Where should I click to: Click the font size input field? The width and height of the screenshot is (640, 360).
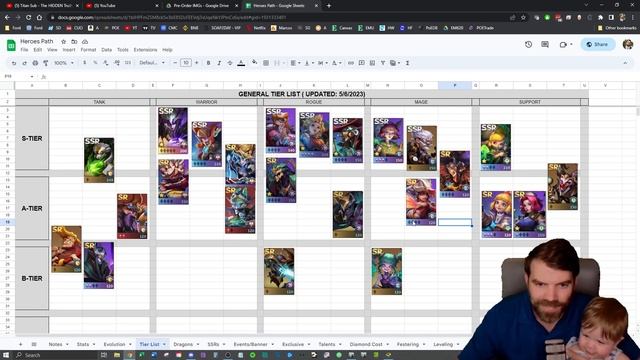point(186,63)
